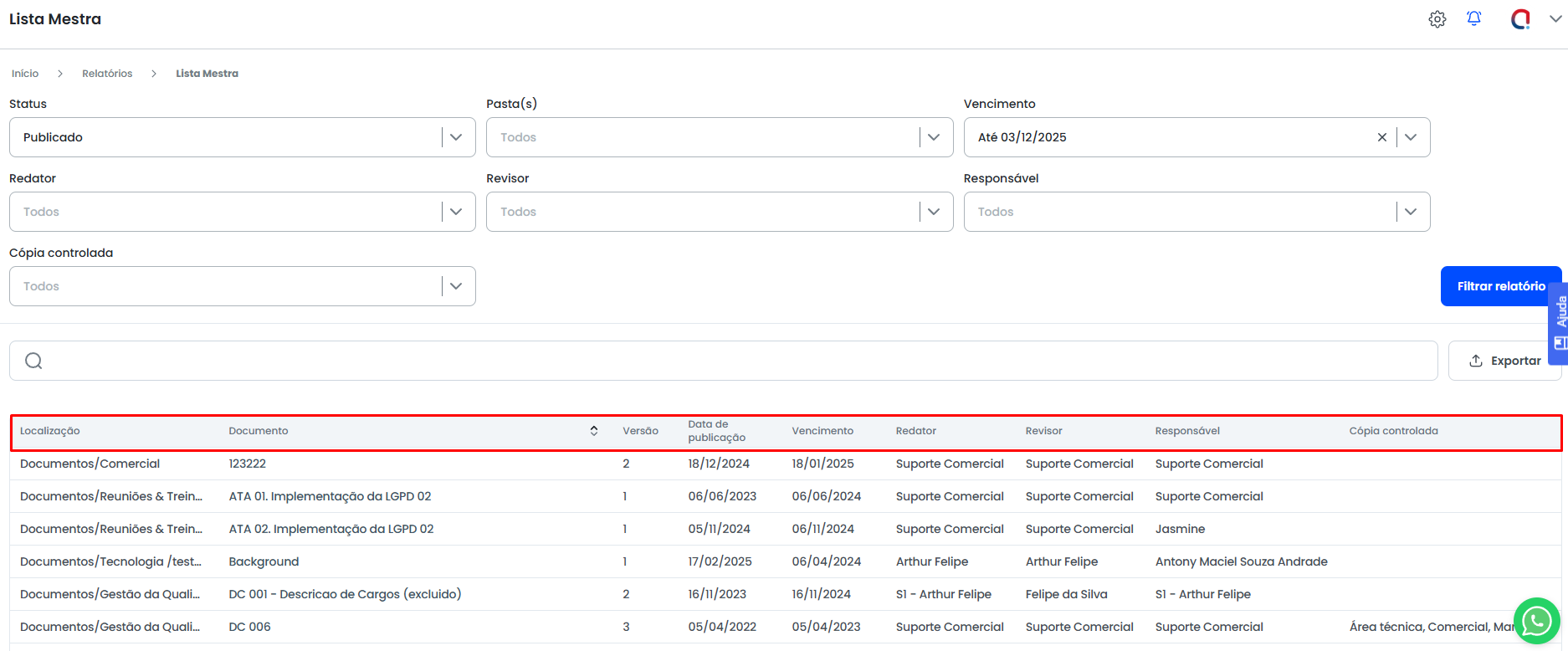Click the user profile logo avatar
Viewport: 1568px width, 651px height.
(x=1520, y=19)
